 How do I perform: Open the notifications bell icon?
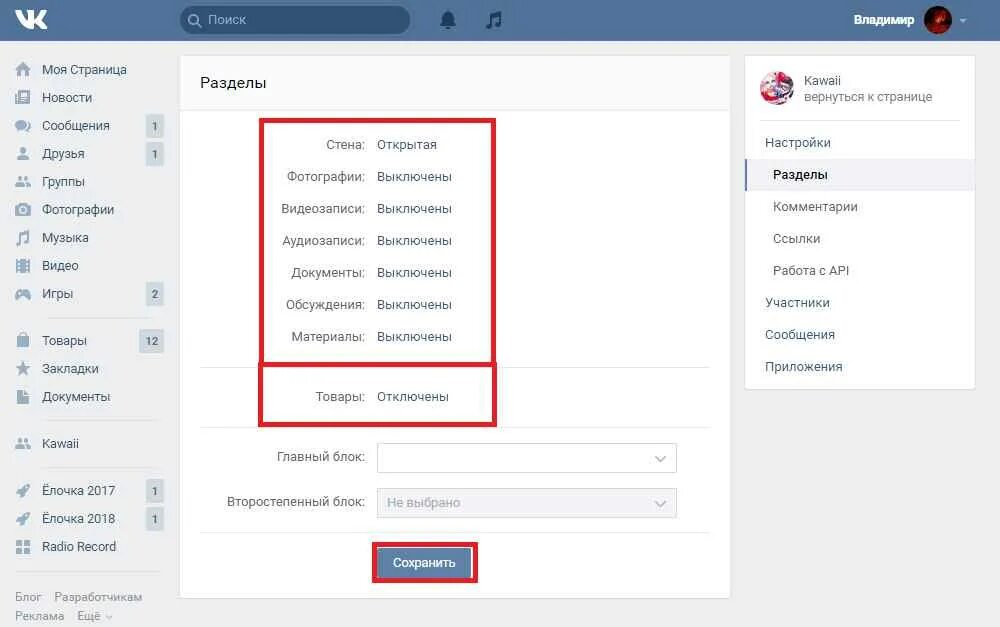coord(448,20)
